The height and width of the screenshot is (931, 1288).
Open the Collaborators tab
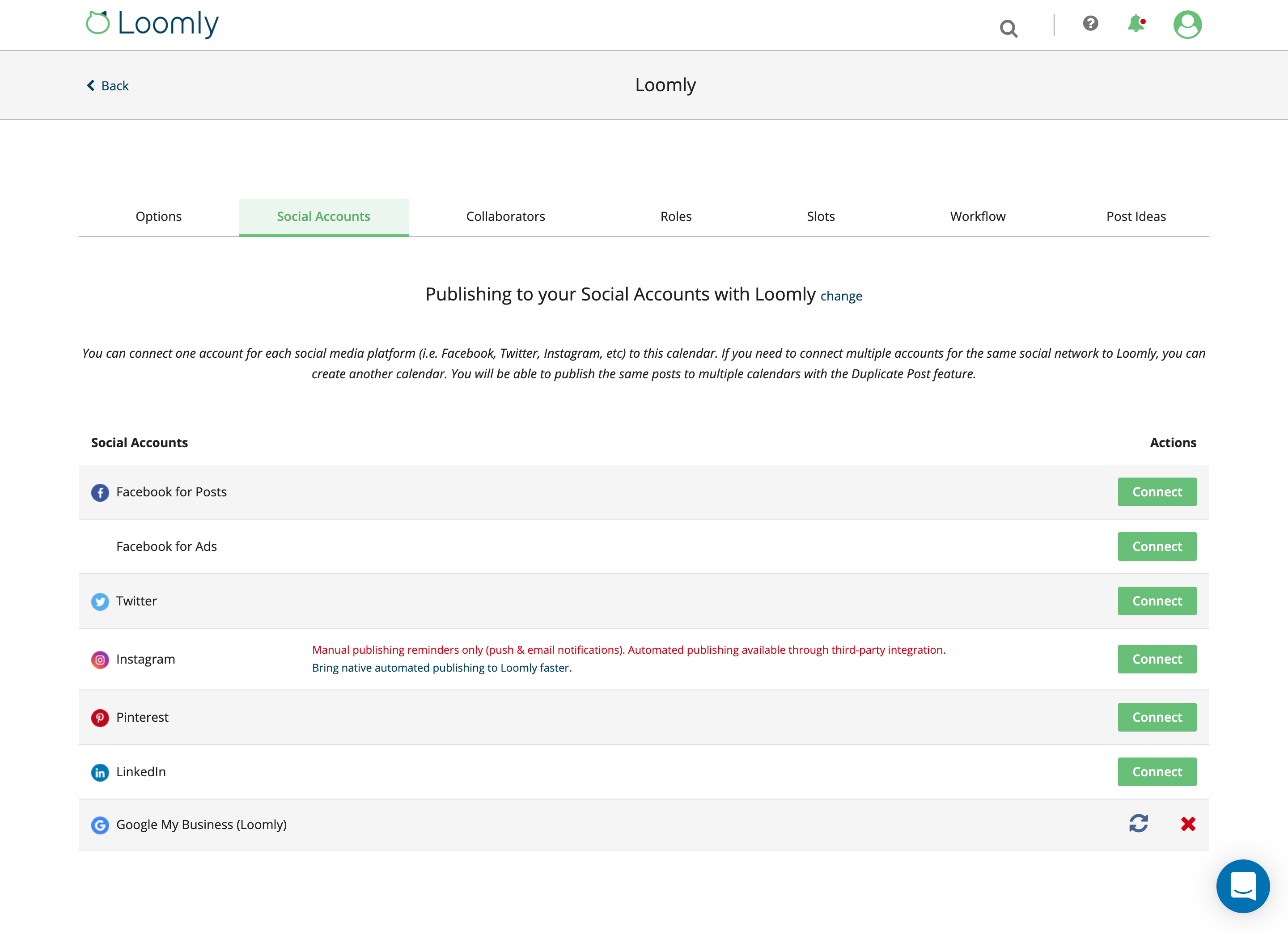pos(505,216)
